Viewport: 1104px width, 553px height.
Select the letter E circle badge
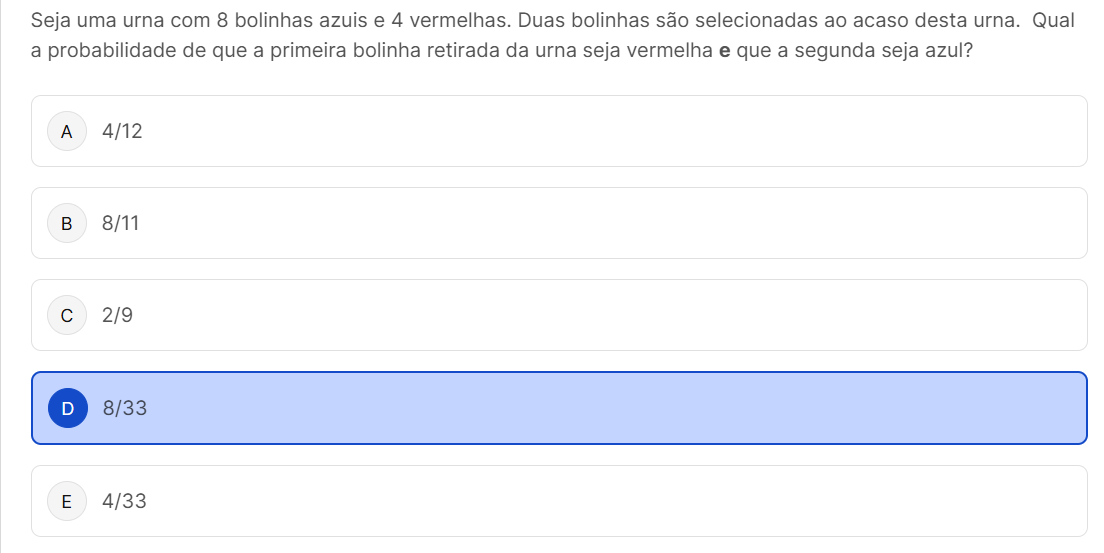click(x=67, y=501)
